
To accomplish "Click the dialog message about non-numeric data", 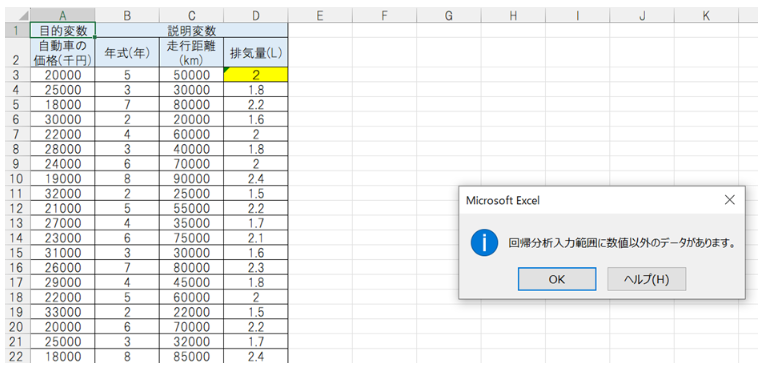I will coord(623,243).
